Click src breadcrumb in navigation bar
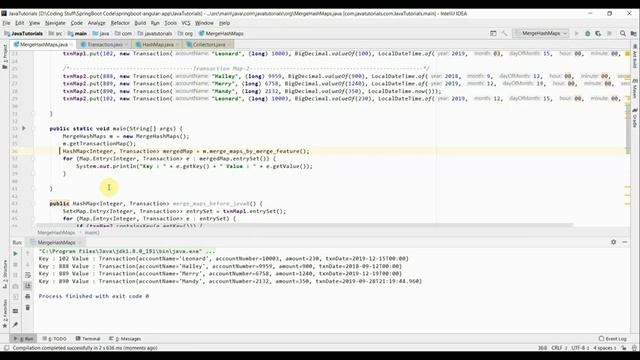Viewport: 640px width, 360px height. click(x=56, y=33)
